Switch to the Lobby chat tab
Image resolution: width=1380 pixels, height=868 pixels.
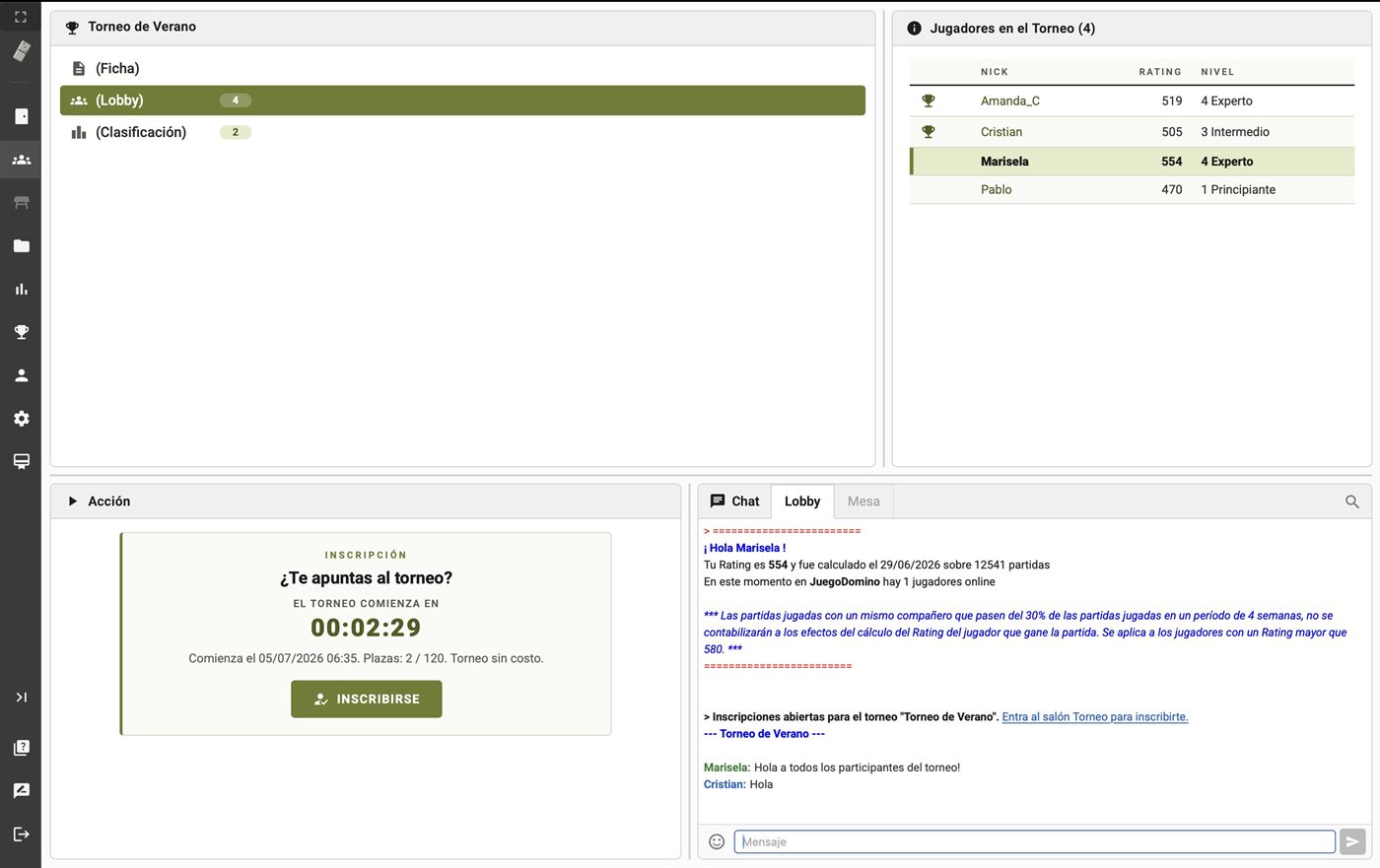[x=802, y=501]
